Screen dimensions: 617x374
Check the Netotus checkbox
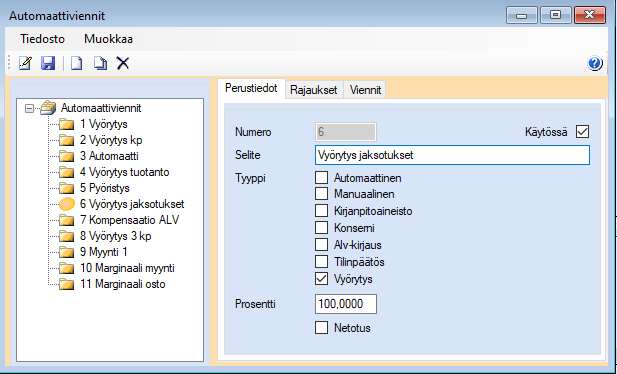coord(321,328)
